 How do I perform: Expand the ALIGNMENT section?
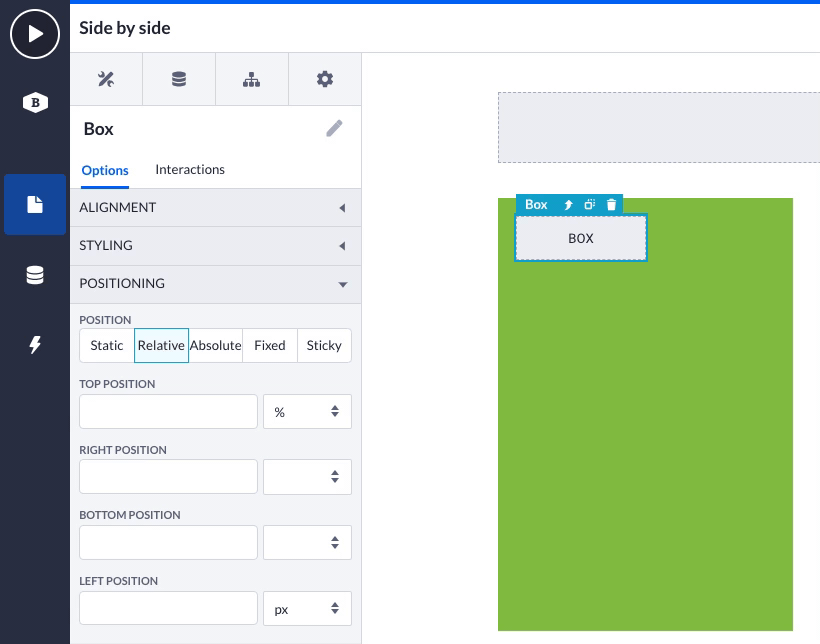tap(215, 208)
